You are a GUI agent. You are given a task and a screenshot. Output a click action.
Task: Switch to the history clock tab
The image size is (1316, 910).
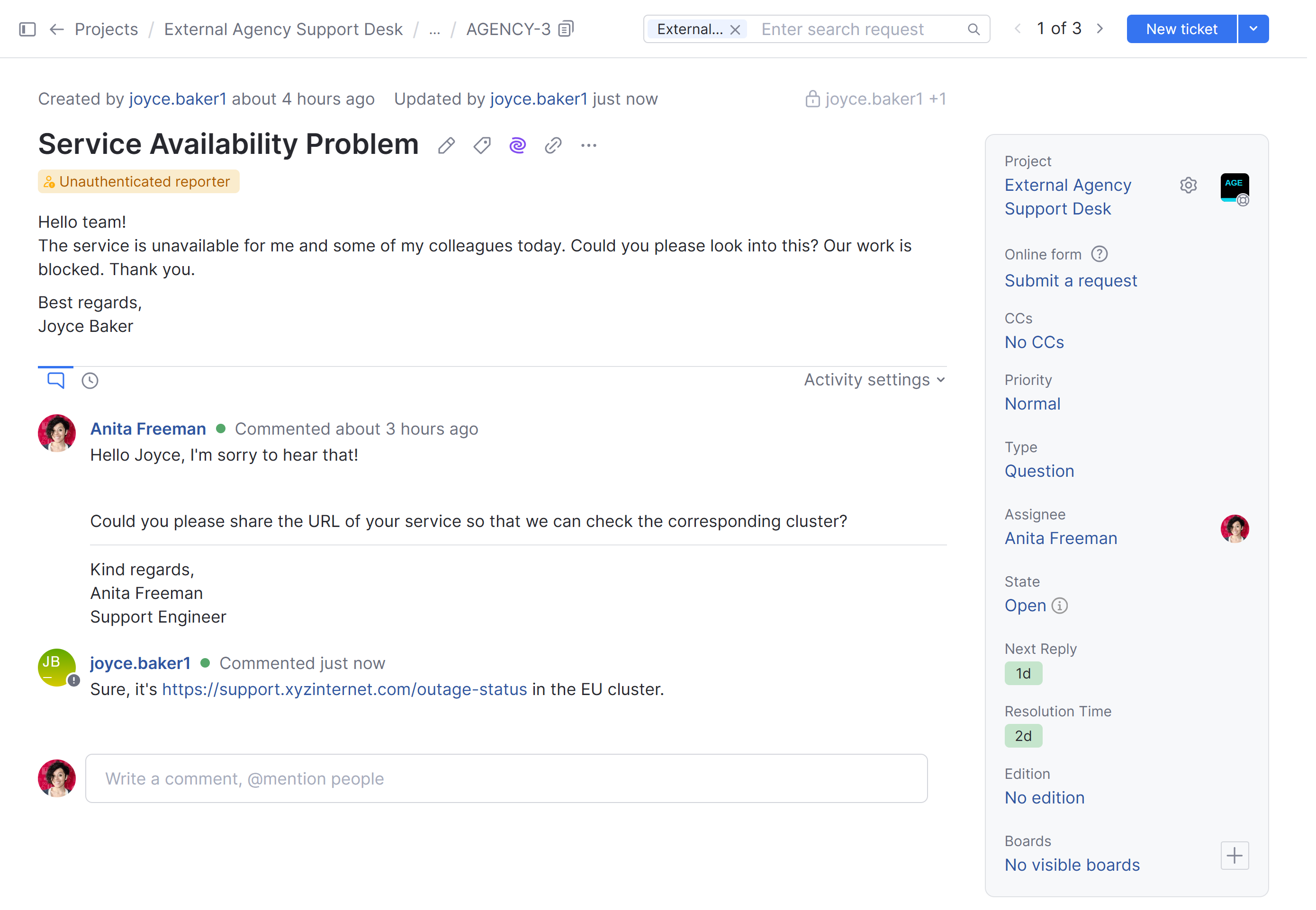coord(90,380)
